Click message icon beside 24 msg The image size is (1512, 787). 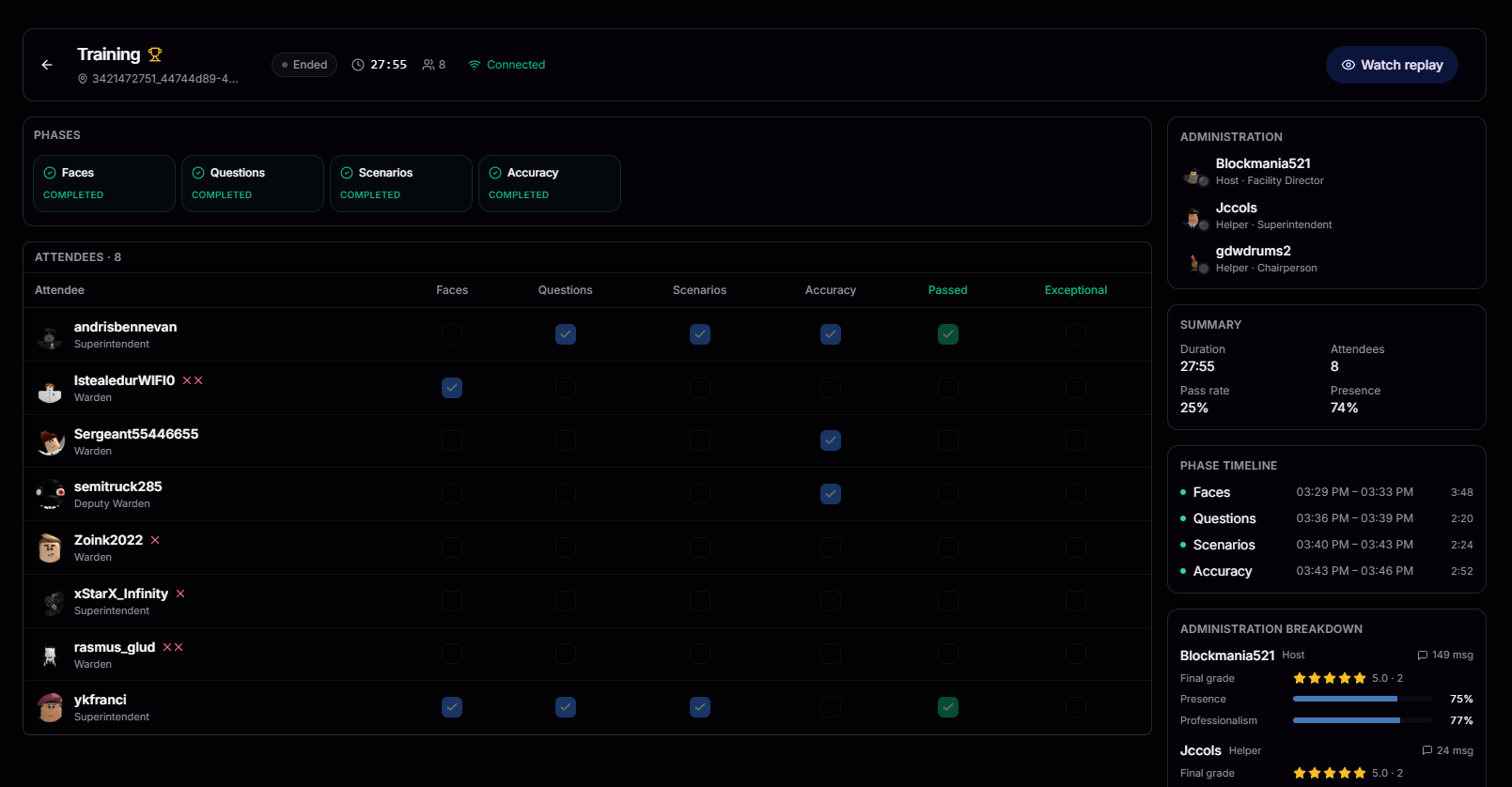pyautogui.click(x=1427, y=750)
